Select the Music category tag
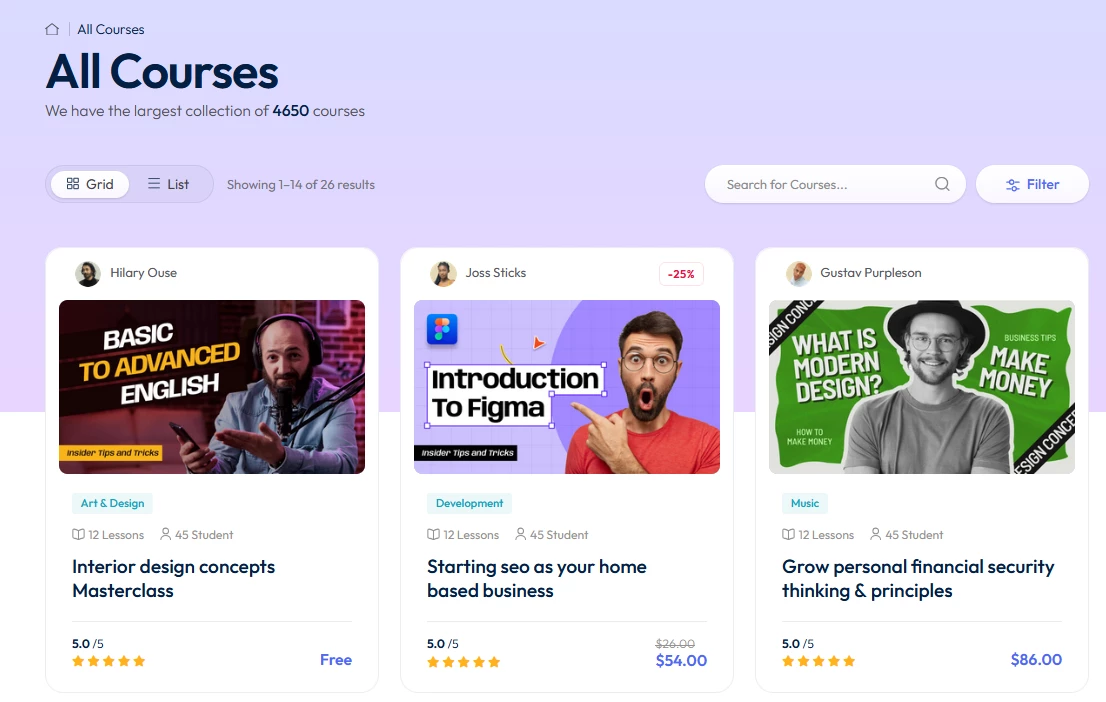The image size is (1106, 702). coord(805,503)
